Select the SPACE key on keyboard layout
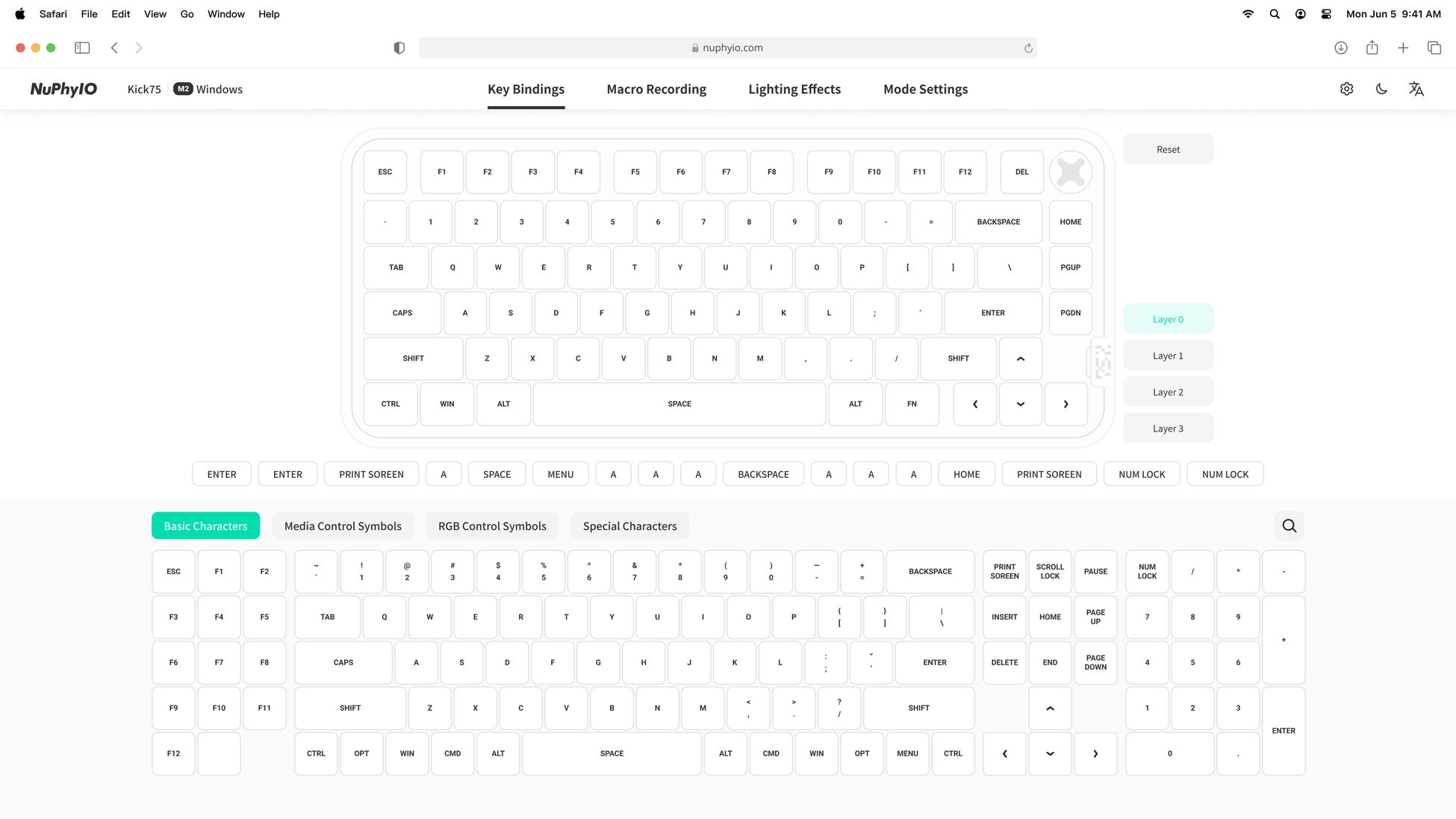The width and height of the screenshot is (1456, 819). coord(679,404)
